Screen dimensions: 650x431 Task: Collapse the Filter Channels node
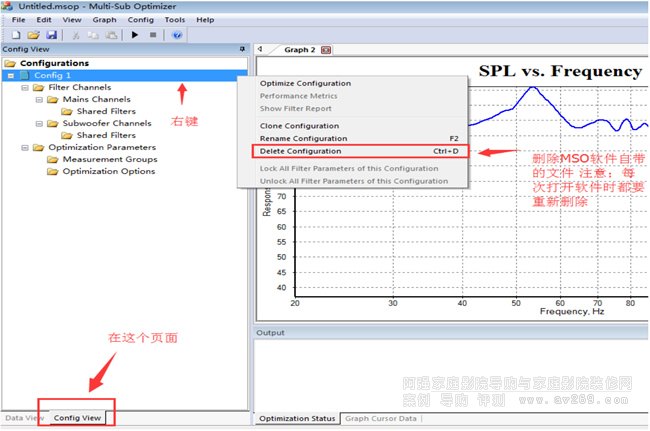point(25,87)
